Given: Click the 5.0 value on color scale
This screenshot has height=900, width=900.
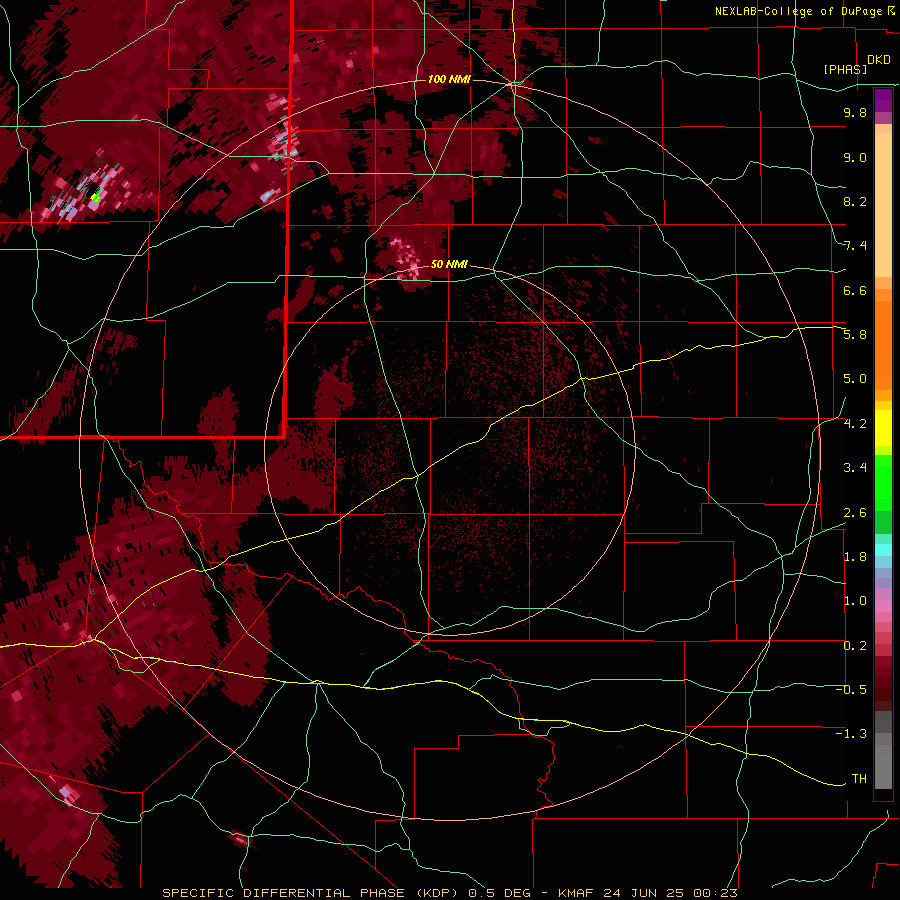Looking at the screenshot, I should [855, 379].
